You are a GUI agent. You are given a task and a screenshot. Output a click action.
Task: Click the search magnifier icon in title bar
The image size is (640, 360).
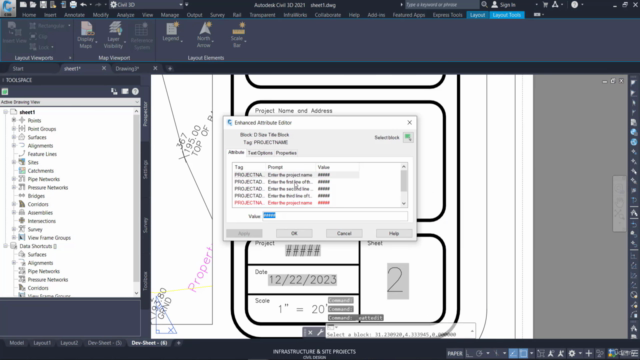484,4
